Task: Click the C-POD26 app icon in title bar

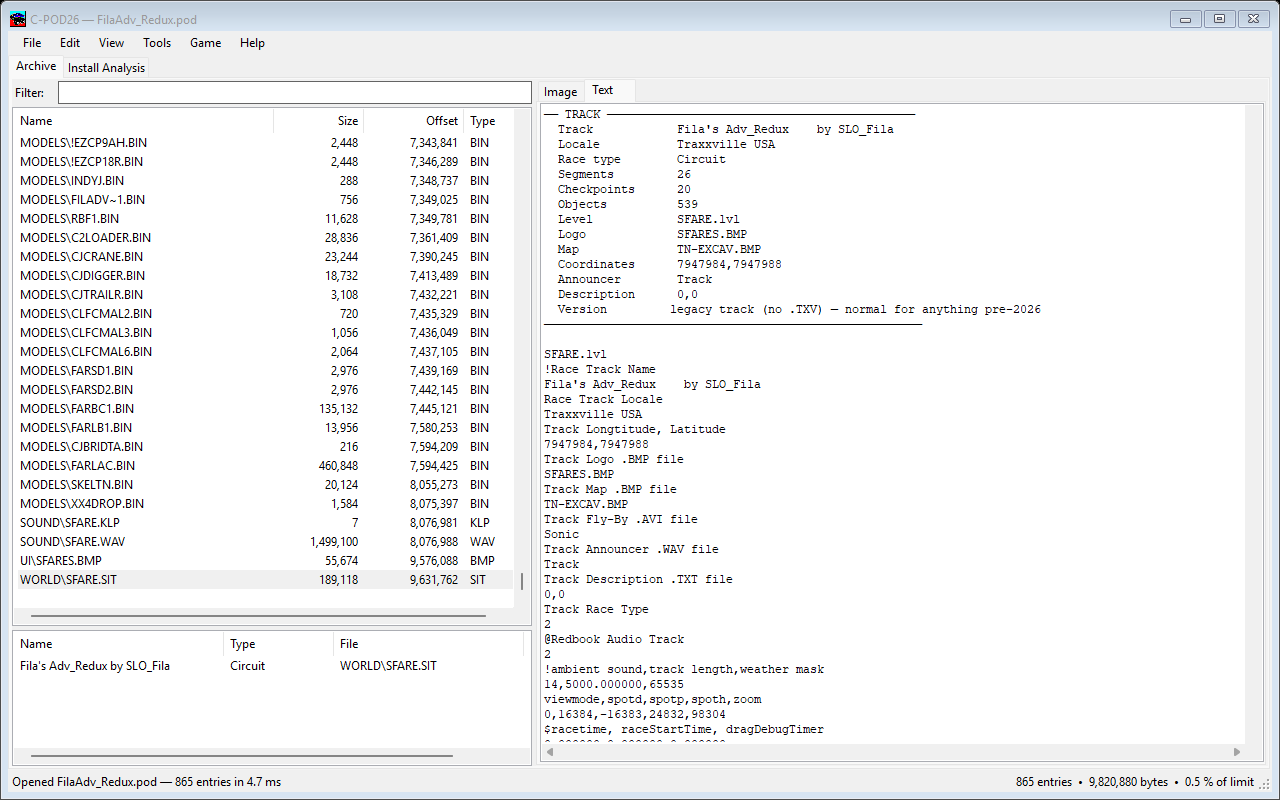Action: click(18, 18)
